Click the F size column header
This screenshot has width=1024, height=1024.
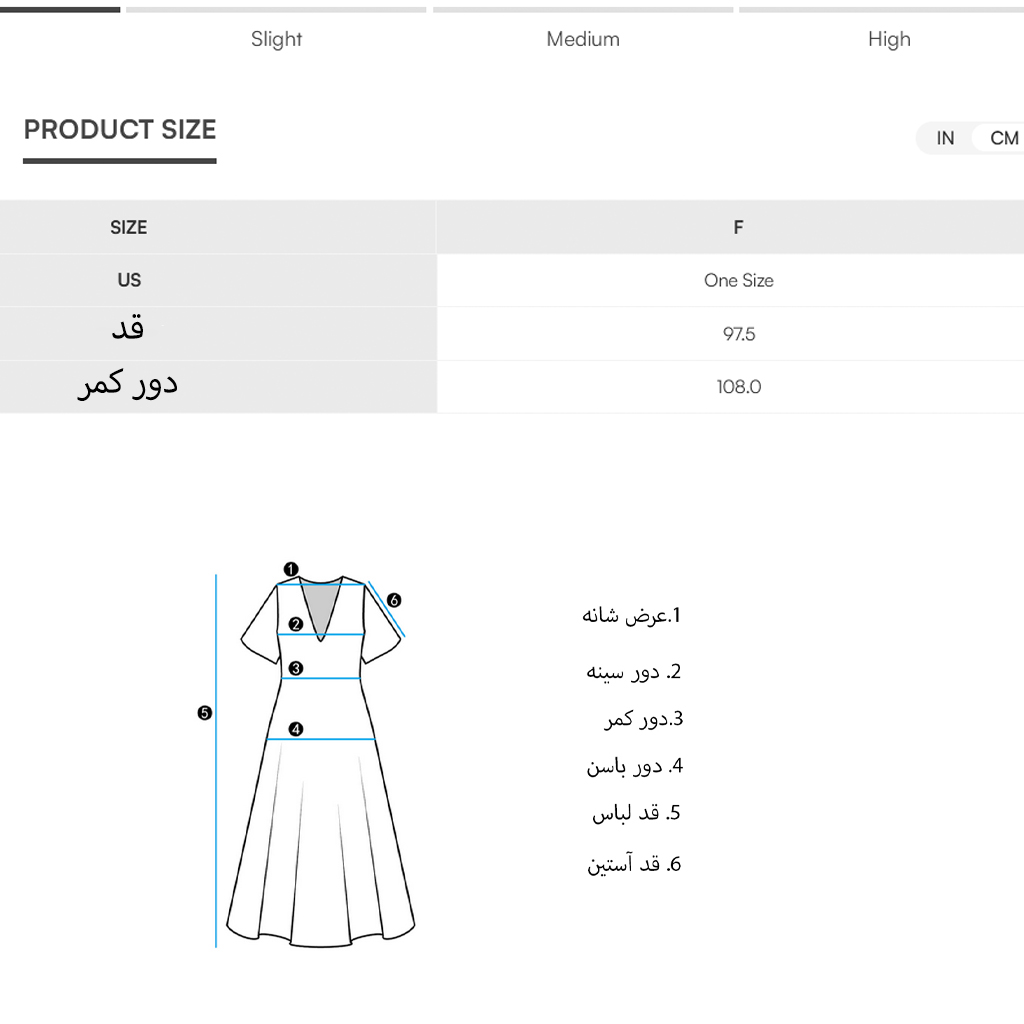pos(738,227)
